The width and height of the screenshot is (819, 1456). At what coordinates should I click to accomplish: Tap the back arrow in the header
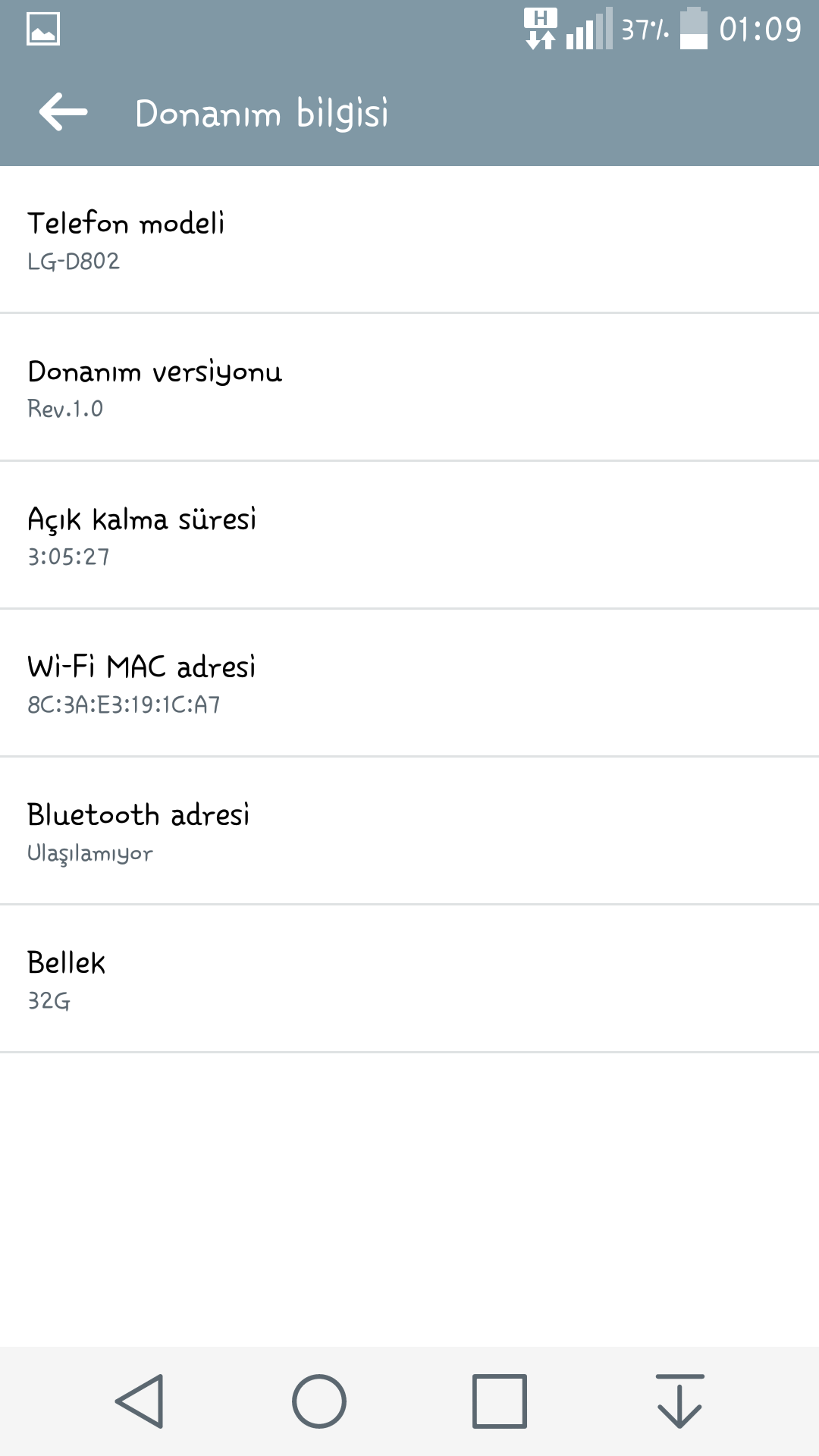pos(63,112)
